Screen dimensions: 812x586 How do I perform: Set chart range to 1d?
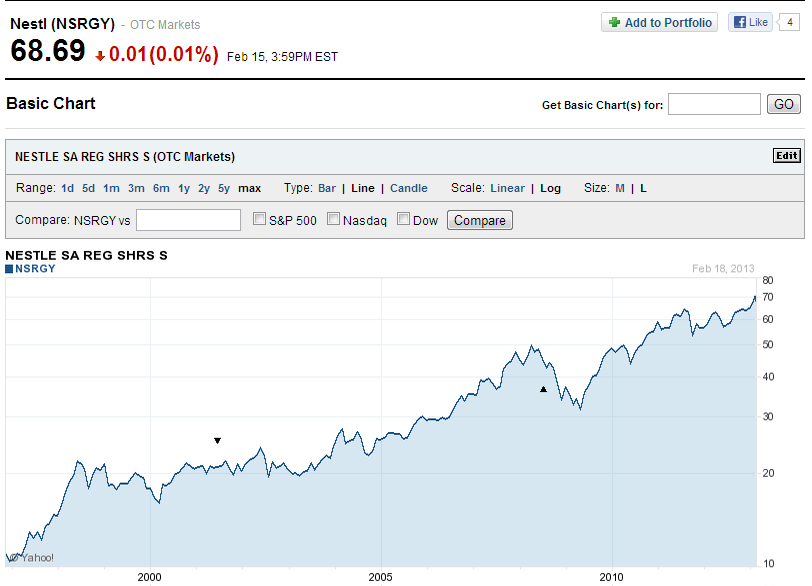point(67,188)
